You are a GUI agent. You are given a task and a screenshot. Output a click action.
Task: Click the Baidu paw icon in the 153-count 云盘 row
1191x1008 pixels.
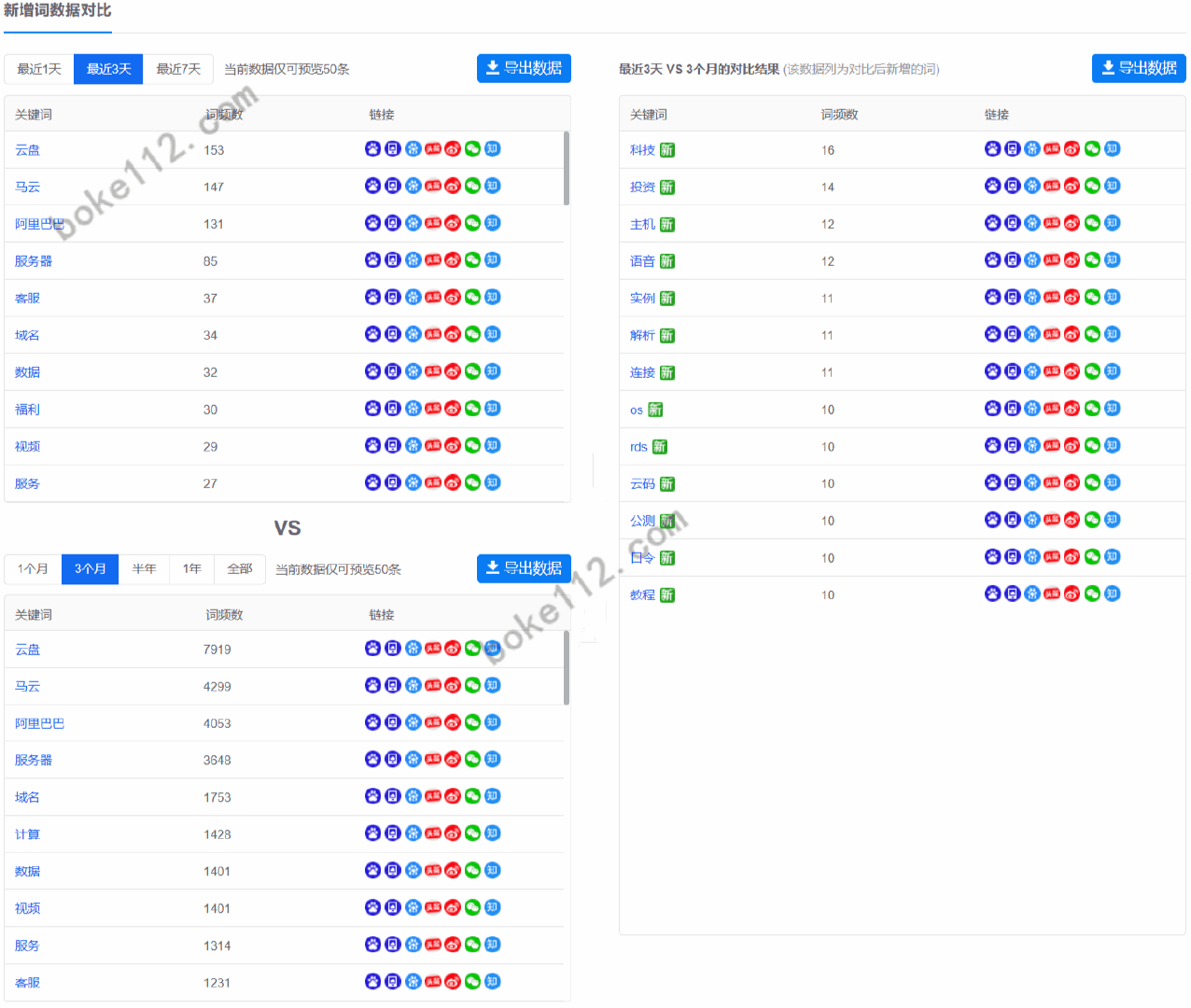[372, 149]
